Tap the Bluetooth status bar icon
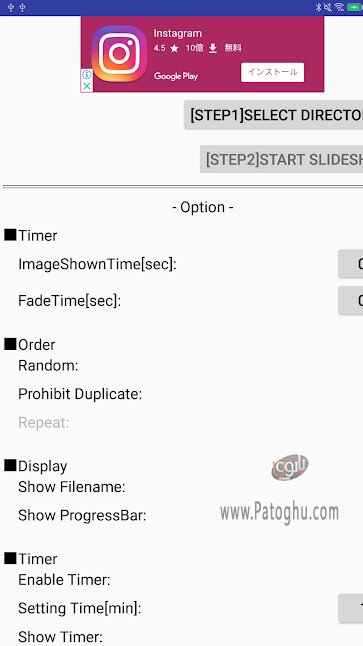 [318, 7]
